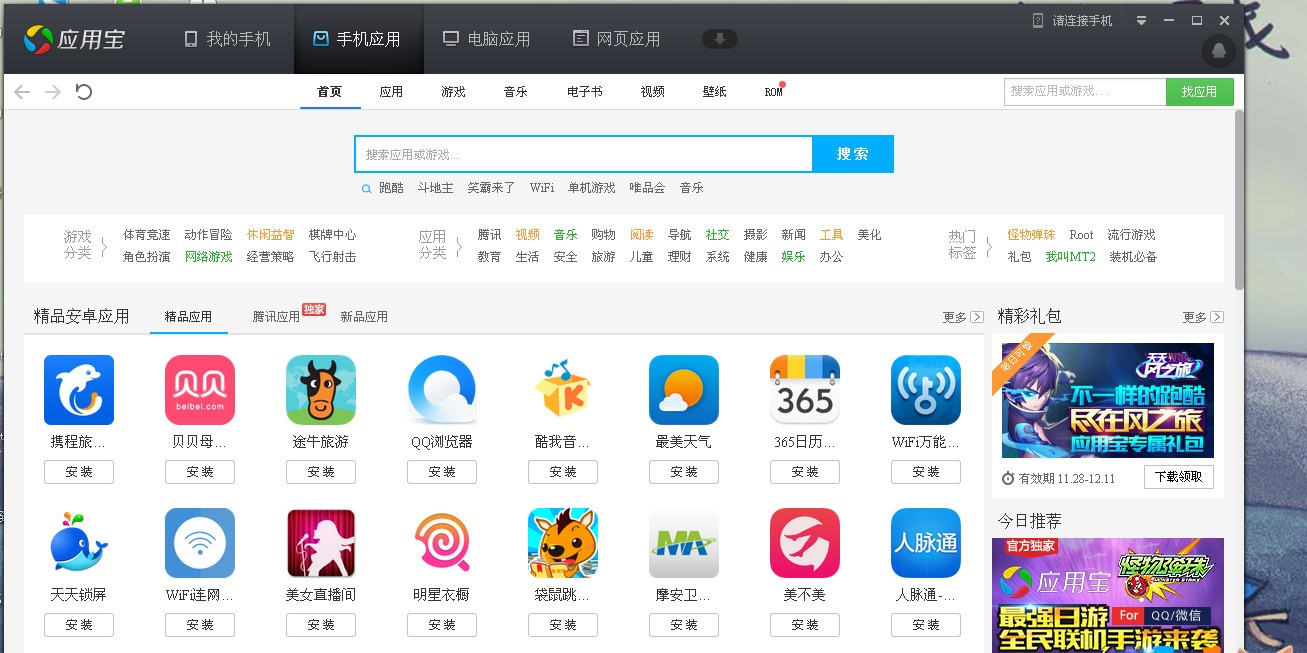Open the 我叫MT2 hot tag
This screenshot has height=653, width=1307.
1070,257
